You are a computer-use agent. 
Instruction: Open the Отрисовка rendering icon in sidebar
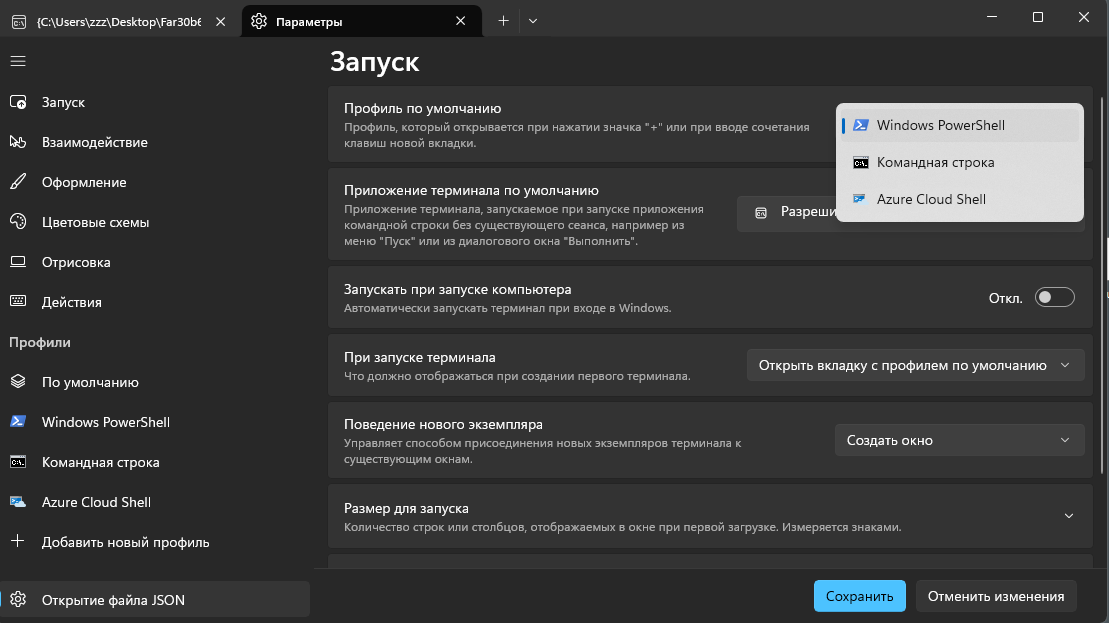(18, 262)
